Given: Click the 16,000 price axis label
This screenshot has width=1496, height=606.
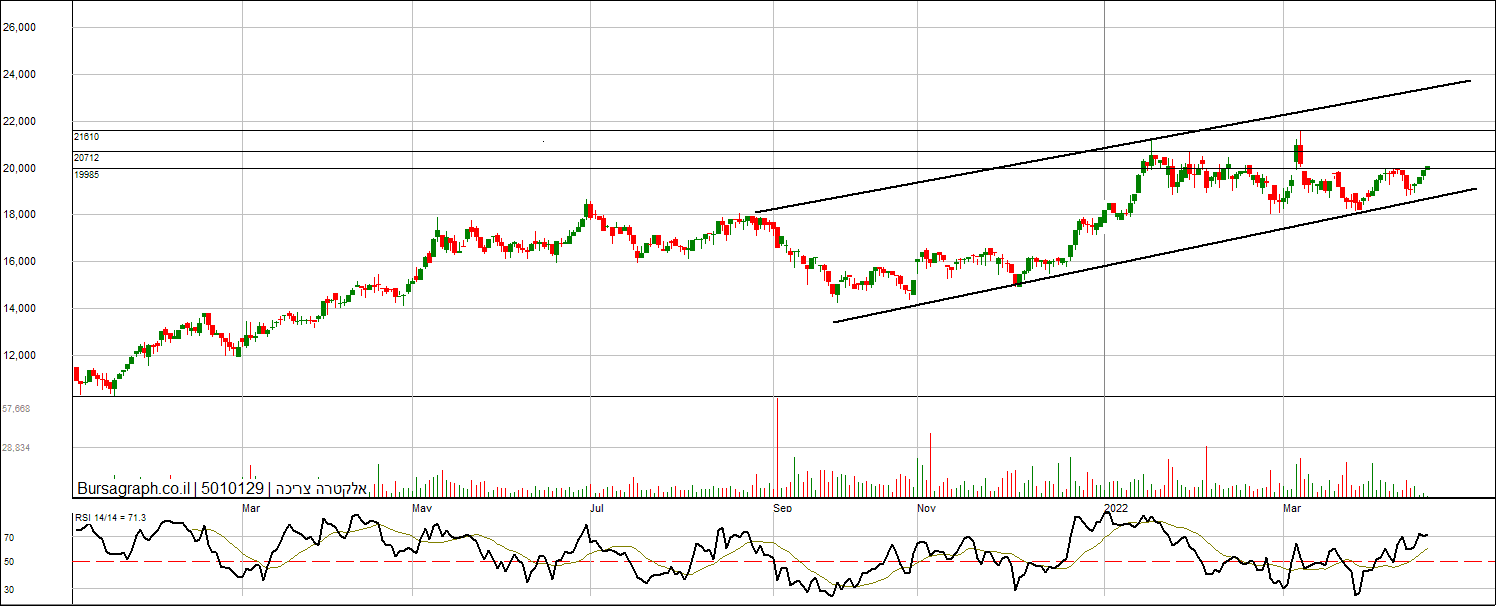Looking at the screenshot, I should pos(19,261).
